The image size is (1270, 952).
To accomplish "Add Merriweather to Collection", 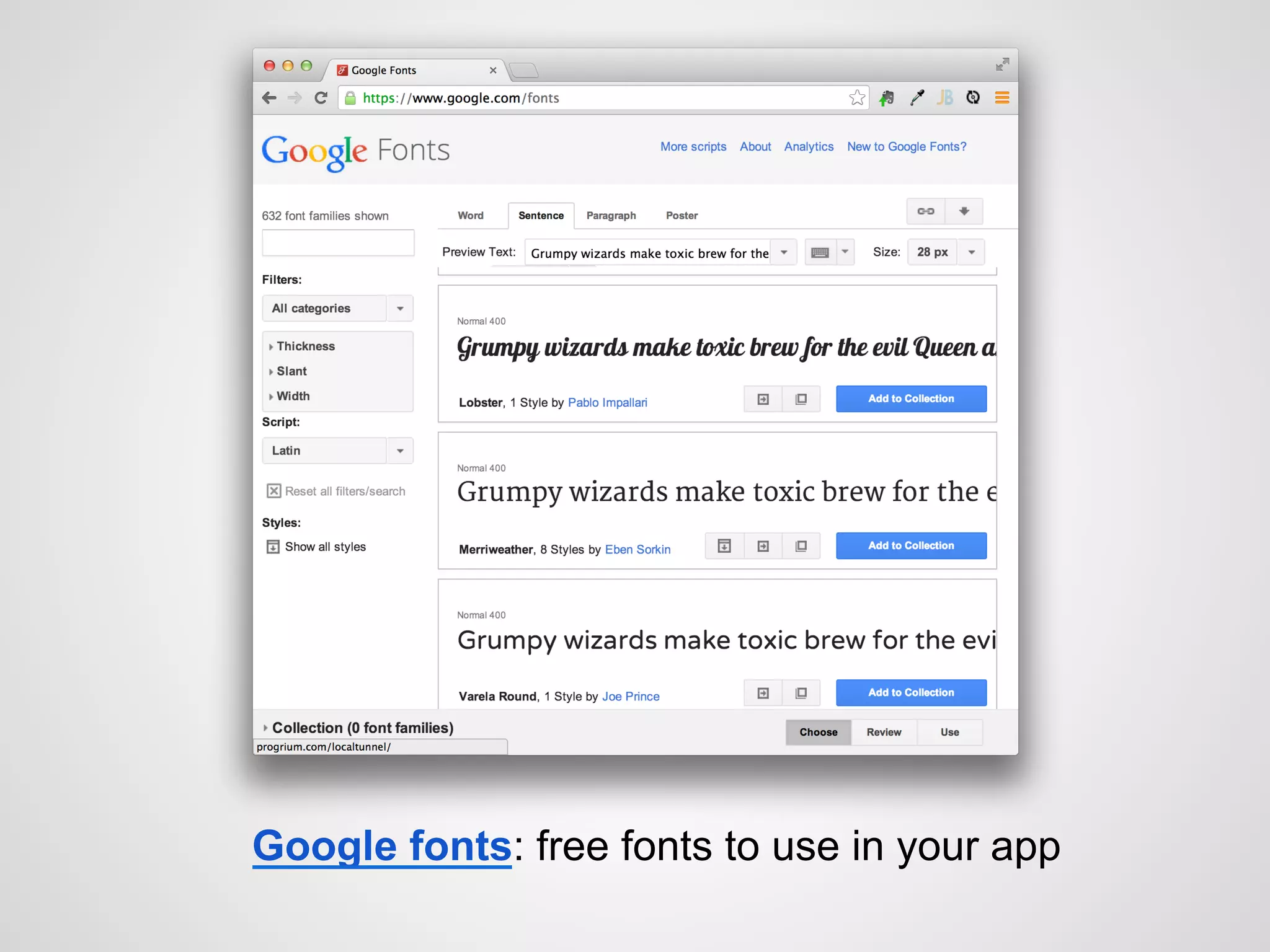I will point(911,546).
